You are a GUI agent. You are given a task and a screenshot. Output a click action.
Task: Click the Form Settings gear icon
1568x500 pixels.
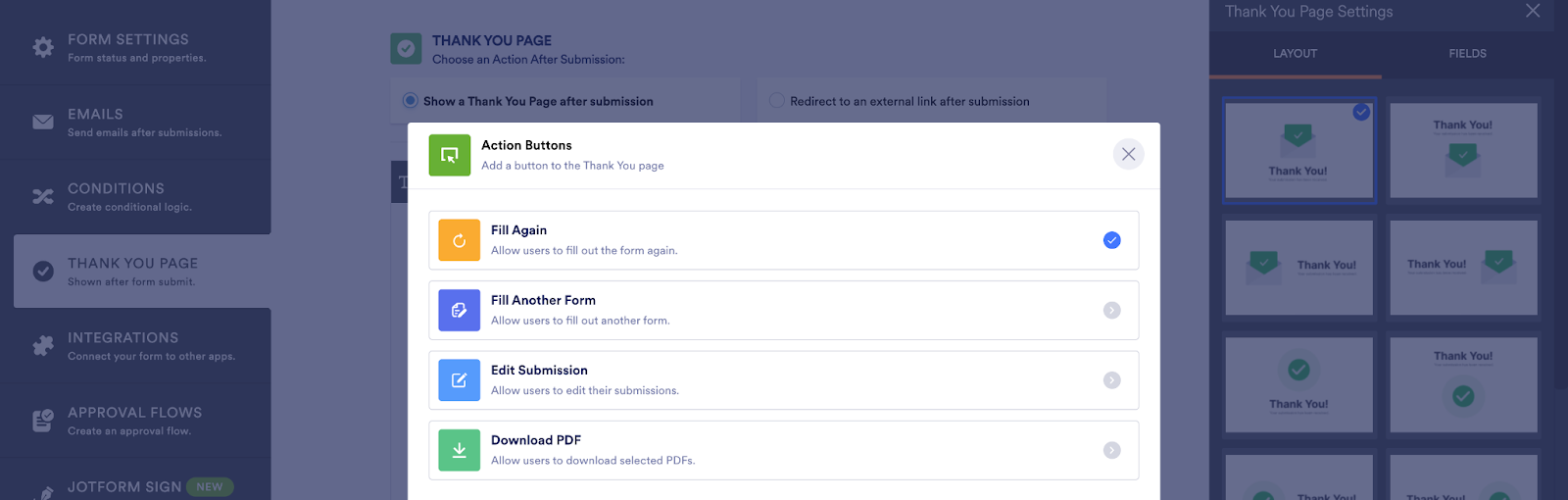43,47
